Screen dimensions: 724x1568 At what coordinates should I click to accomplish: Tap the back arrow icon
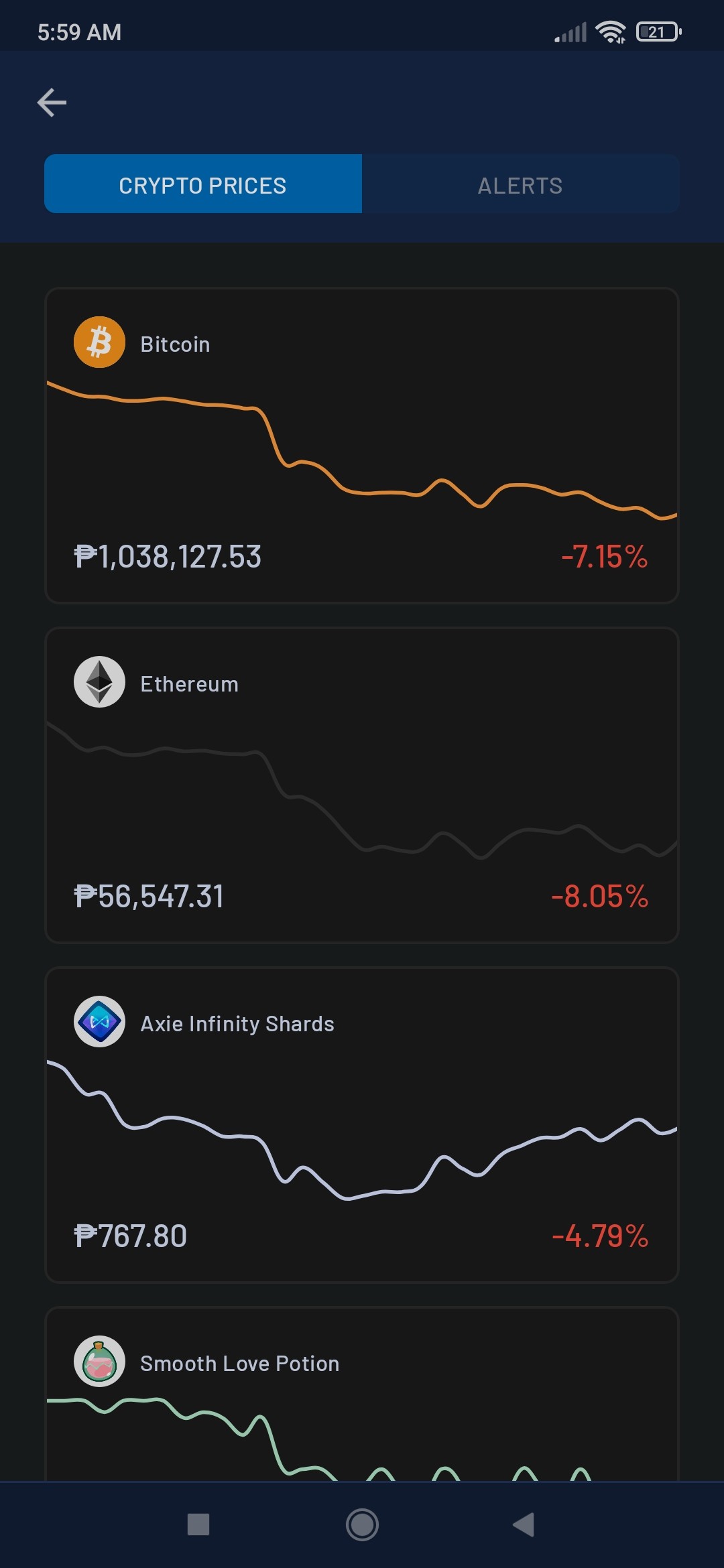tap(52, 103)
